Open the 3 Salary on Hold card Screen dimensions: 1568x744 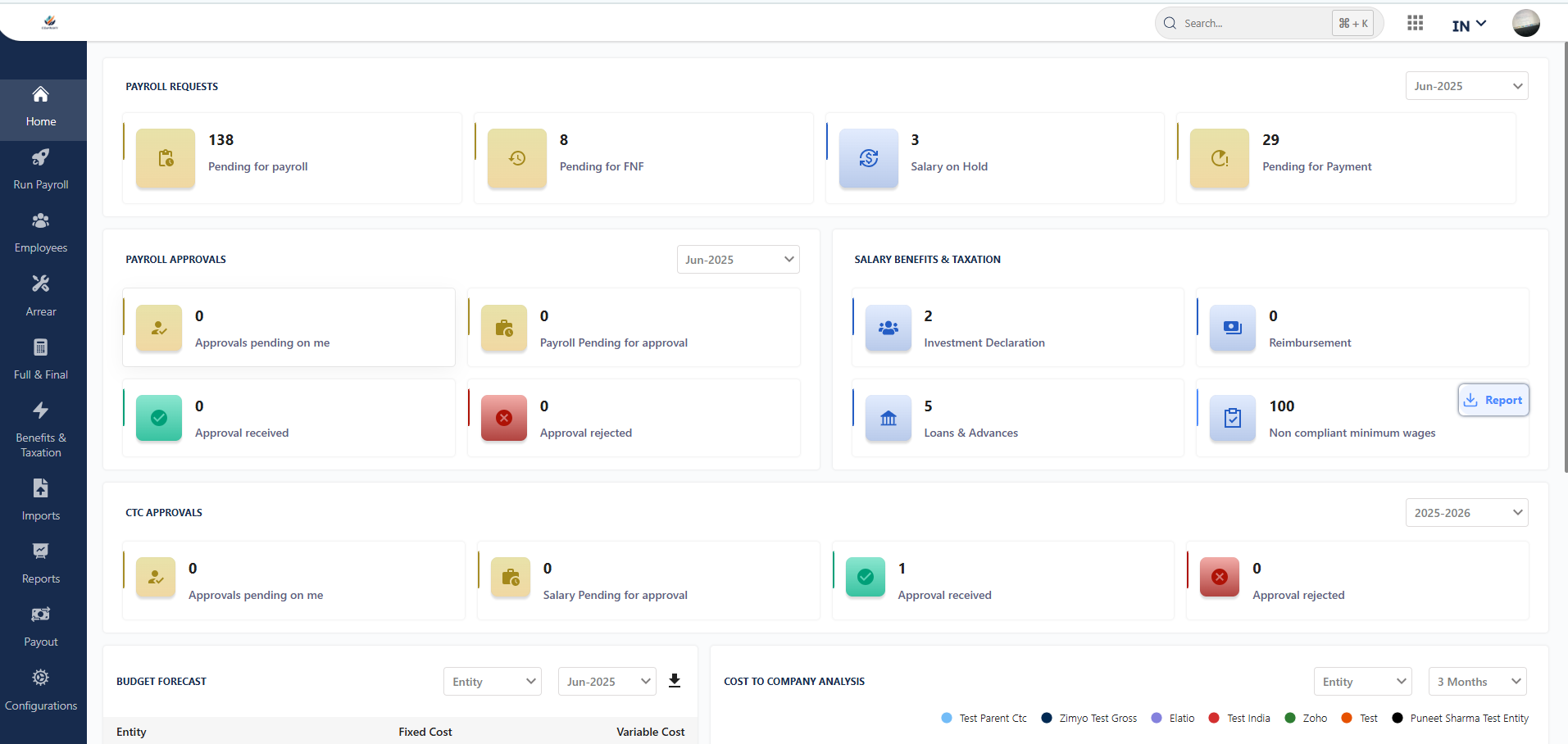[x=995, y=158]
